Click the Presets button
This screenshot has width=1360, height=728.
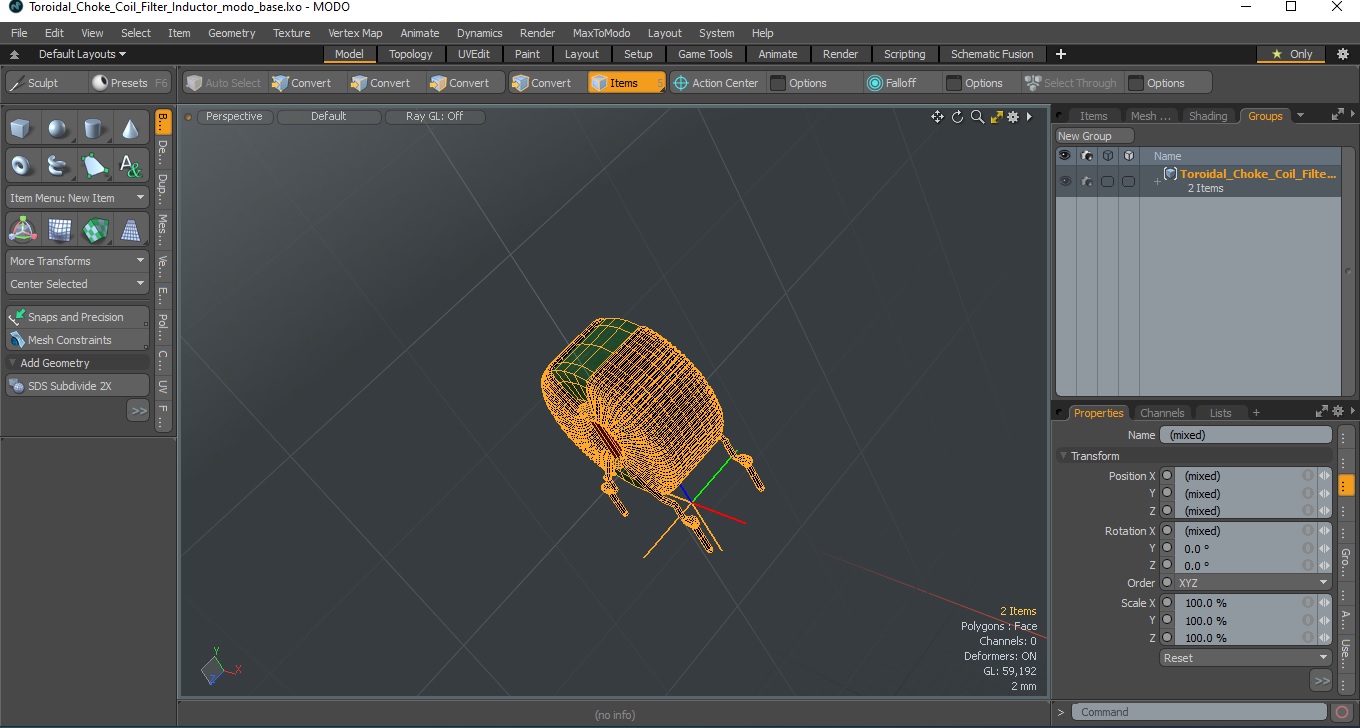pyautogui.click(x=129, y=83)
